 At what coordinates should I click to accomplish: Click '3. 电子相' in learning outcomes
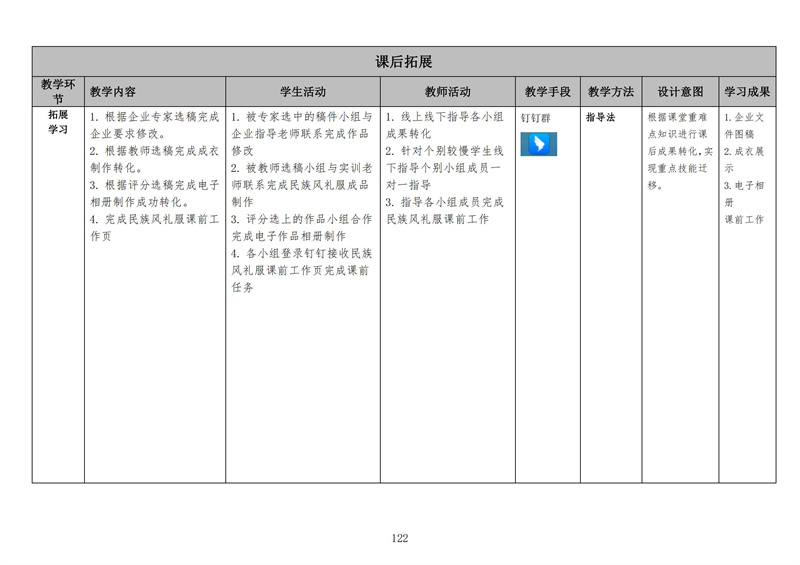click(x=744, y=186)
